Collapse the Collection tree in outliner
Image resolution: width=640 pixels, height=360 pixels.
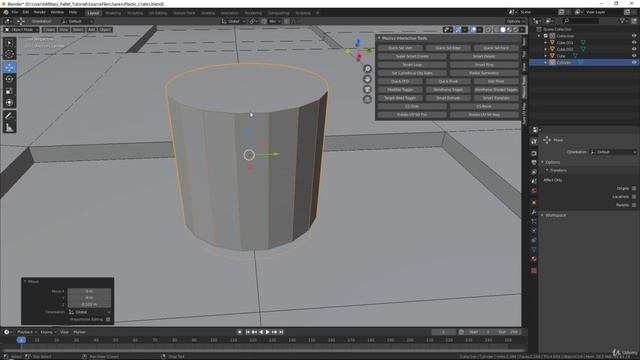click(539, 36)
